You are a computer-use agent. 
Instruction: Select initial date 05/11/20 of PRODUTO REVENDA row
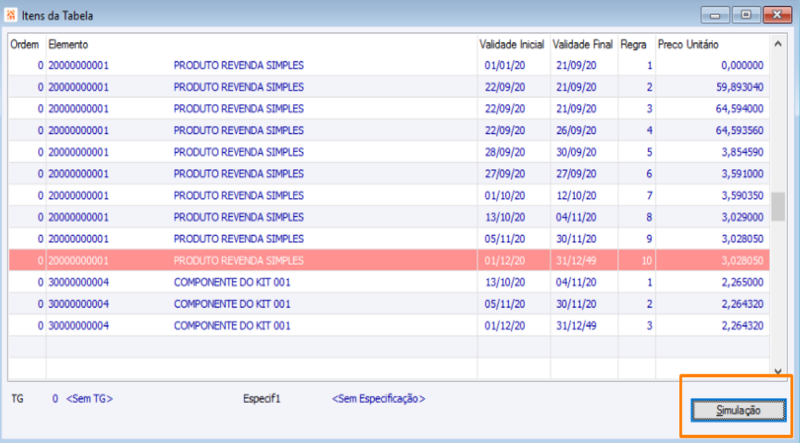pos(505,239)
